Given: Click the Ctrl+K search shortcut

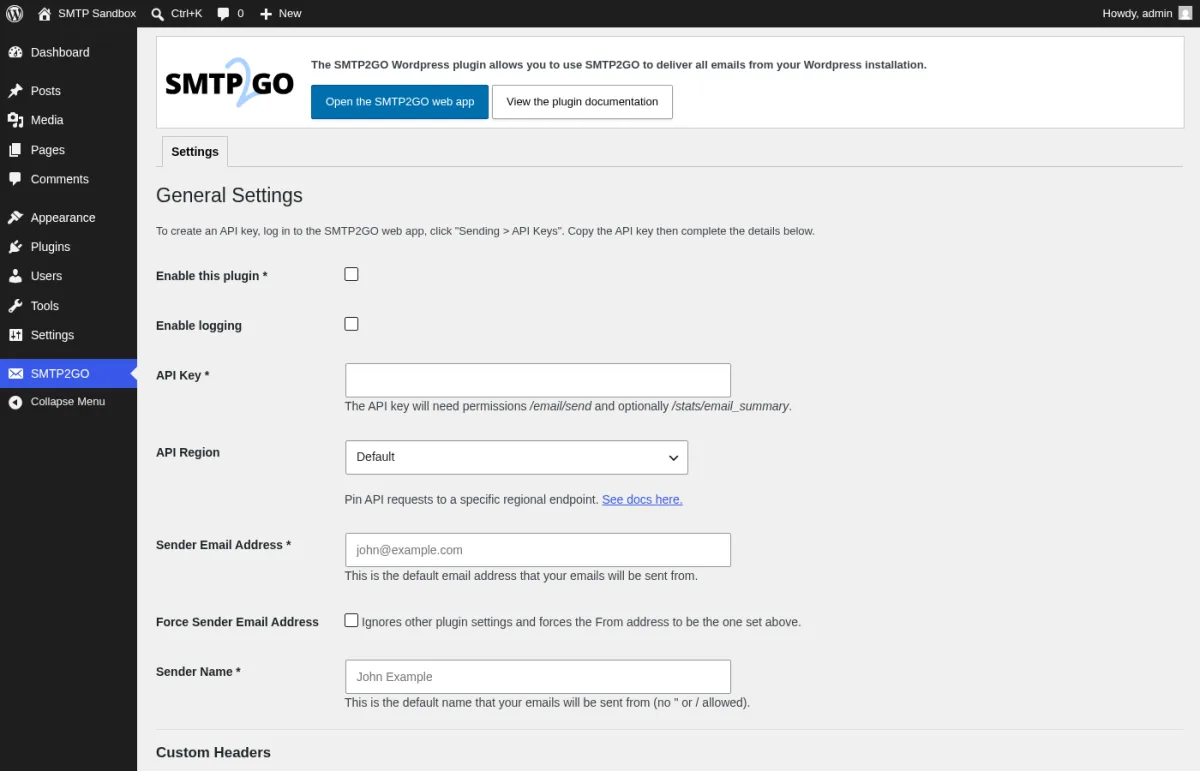Looking at the screenshot, I should pos(187,14).
